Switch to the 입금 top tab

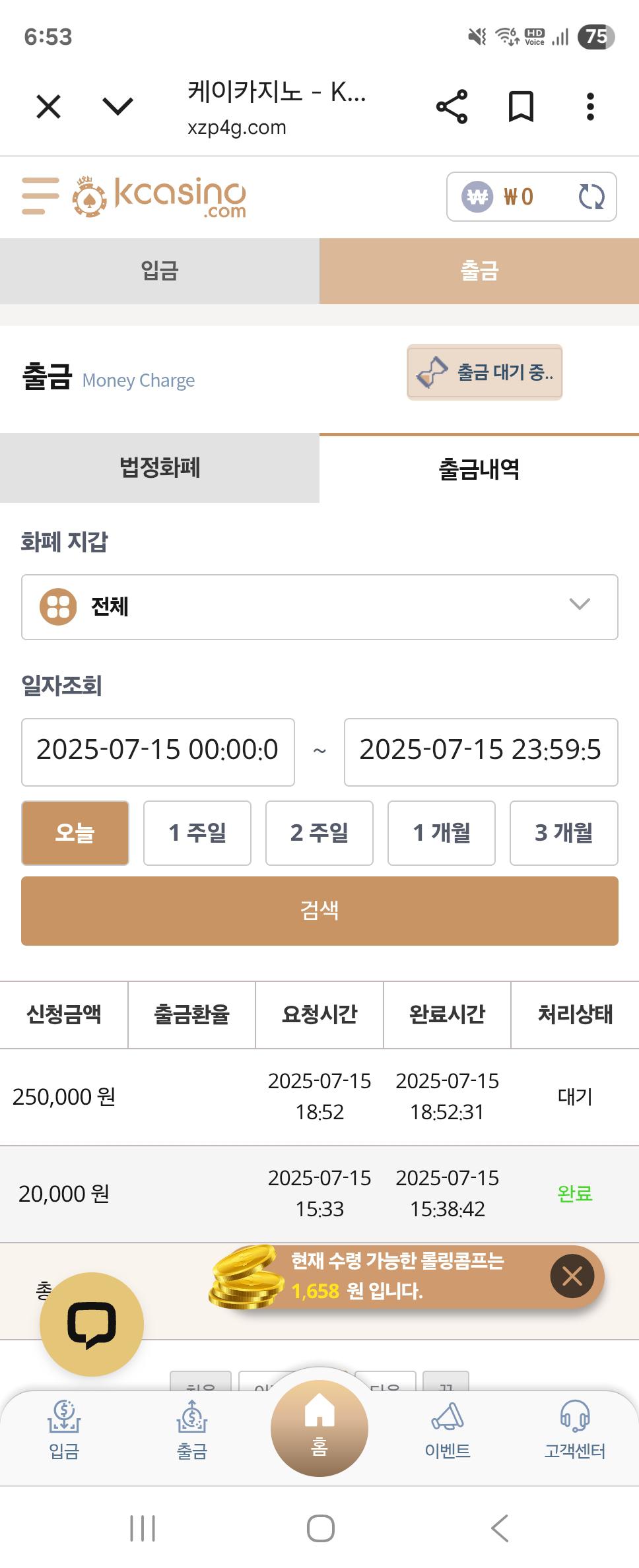[x=160, y=271]
